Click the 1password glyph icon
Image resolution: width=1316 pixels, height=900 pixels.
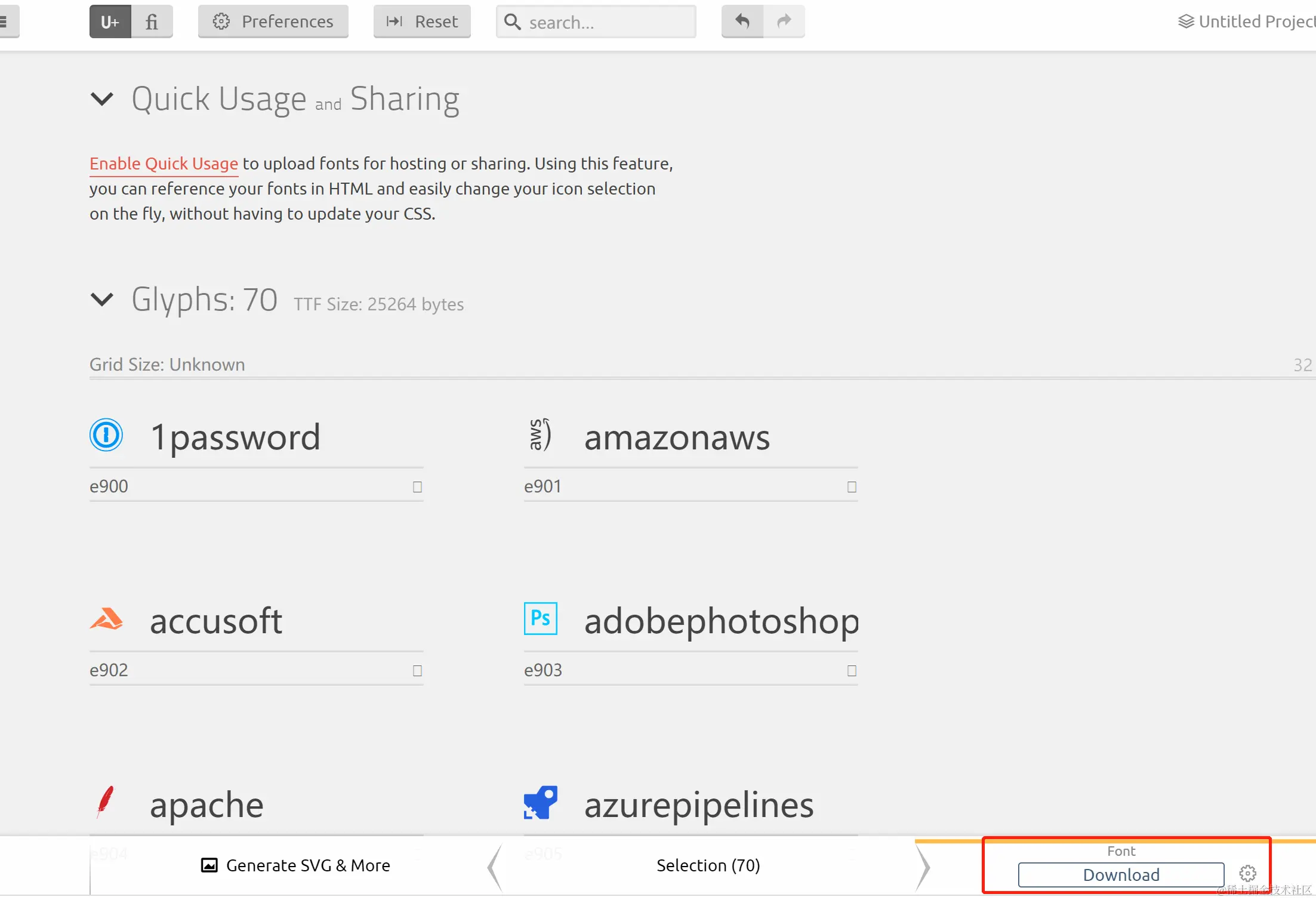[106, 435]
